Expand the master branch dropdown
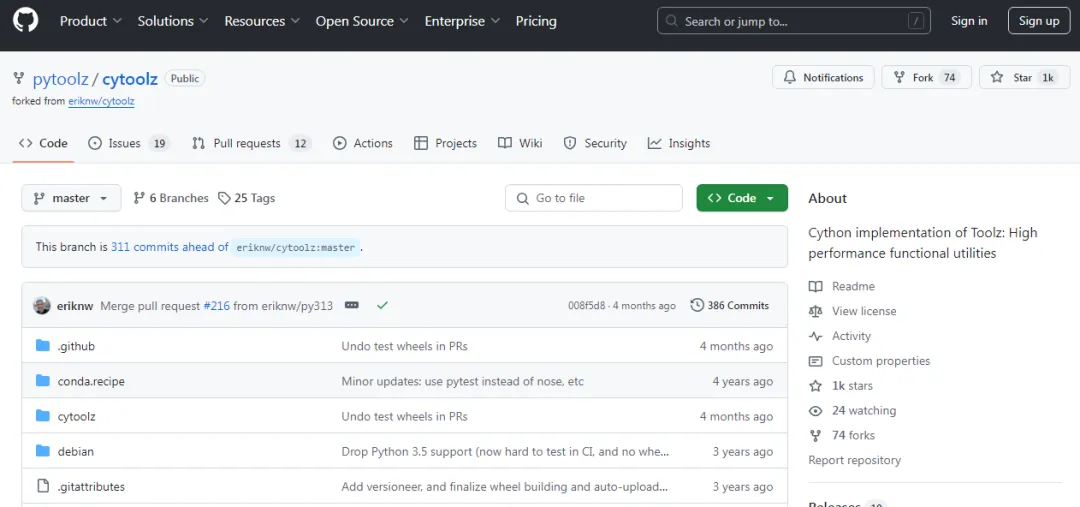1080x507 pixels. pos(71,198)
